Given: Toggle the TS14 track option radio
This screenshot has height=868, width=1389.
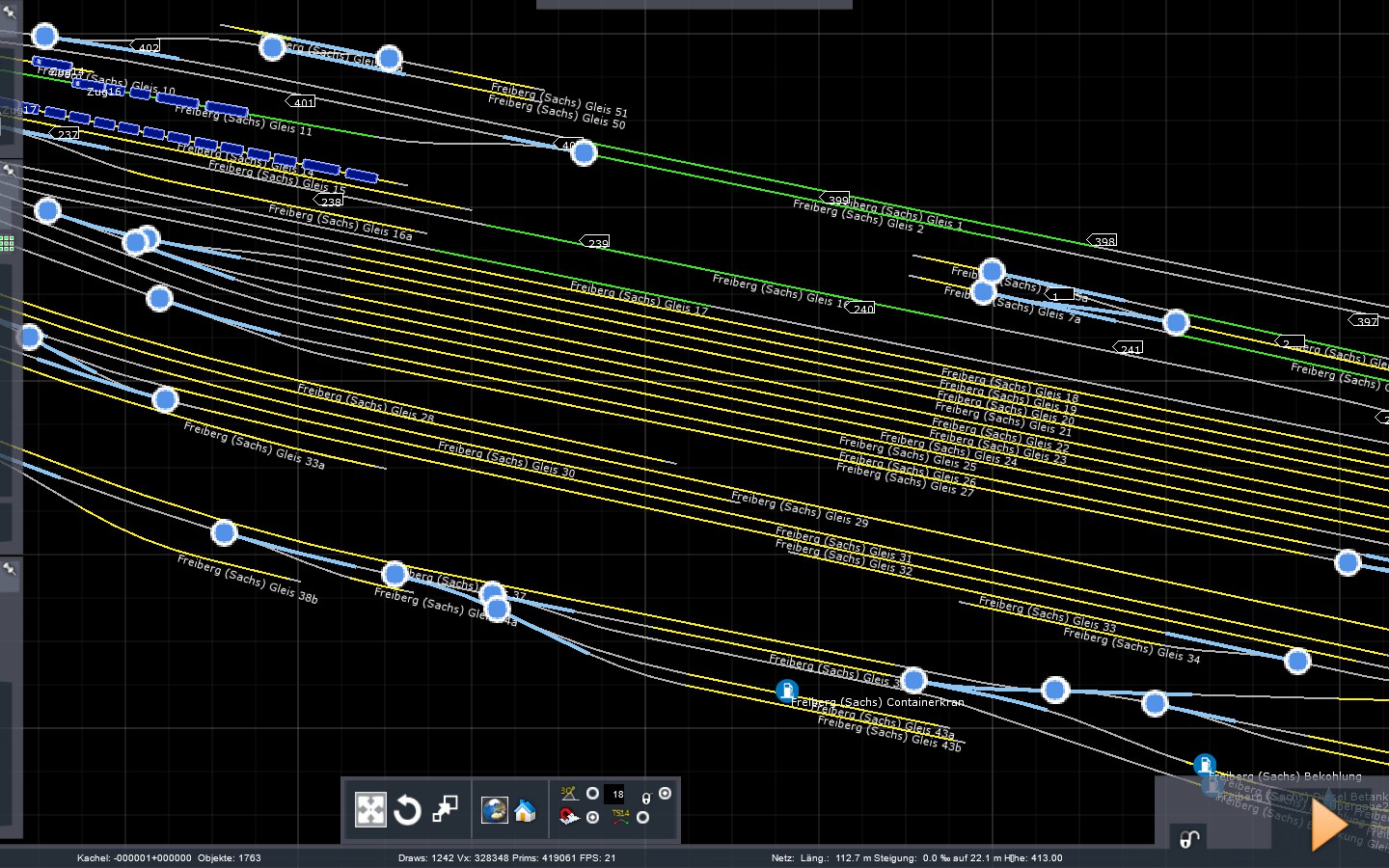Looking at the screenshot, I should pyautogui.click(x=642, y=818).
